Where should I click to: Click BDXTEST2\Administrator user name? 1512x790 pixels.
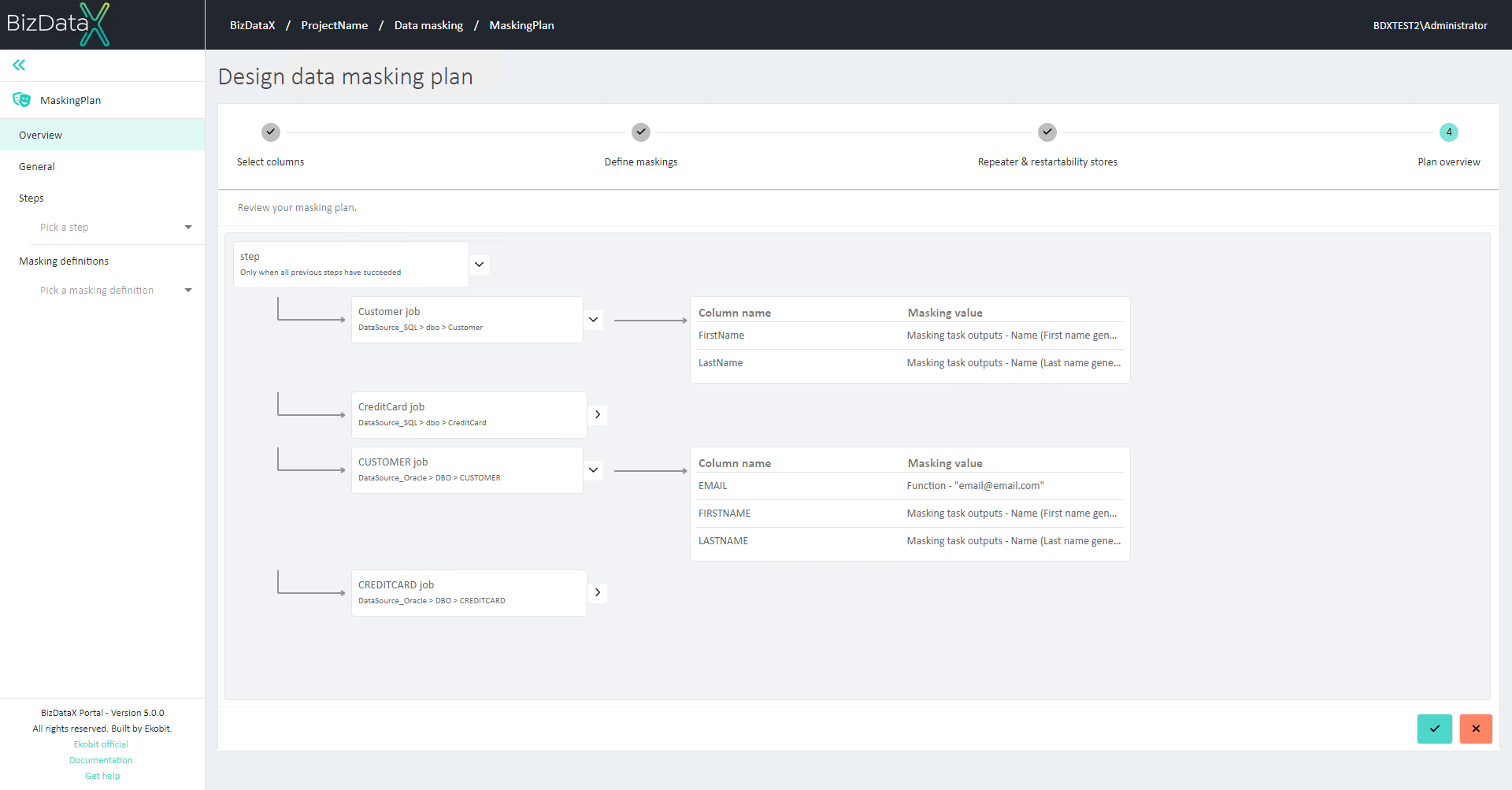[x=1430, y=25]
